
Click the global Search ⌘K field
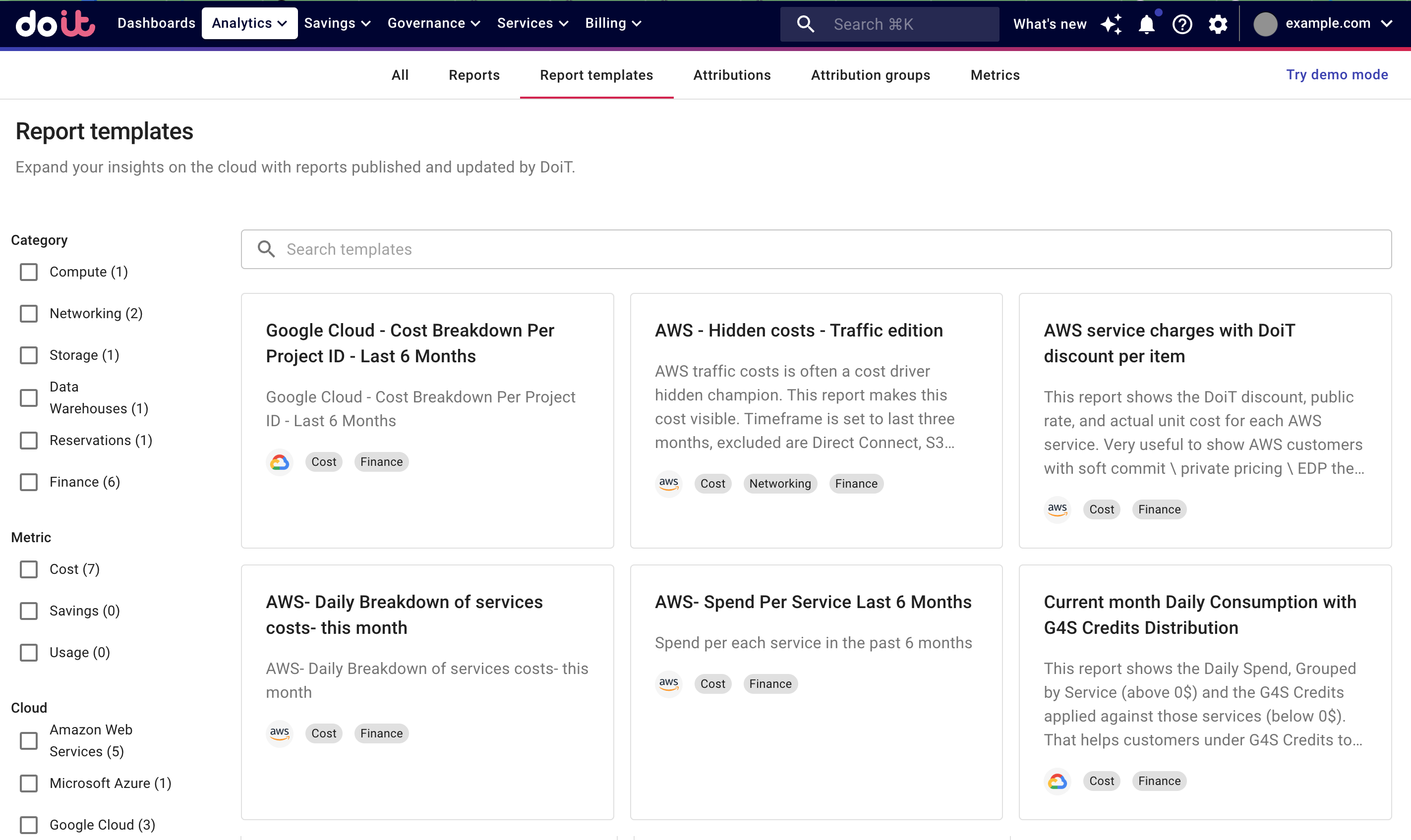pyautogui.click(x=889, y=24)
